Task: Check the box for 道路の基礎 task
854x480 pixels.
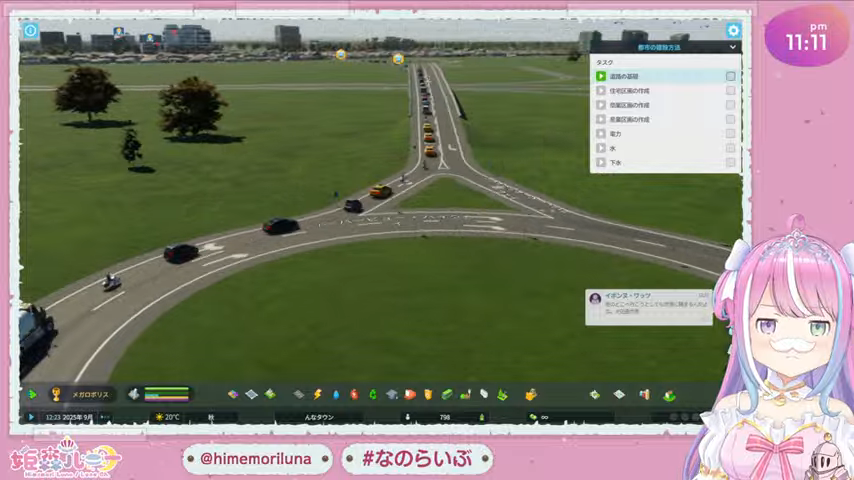Action: click(731, 76)
